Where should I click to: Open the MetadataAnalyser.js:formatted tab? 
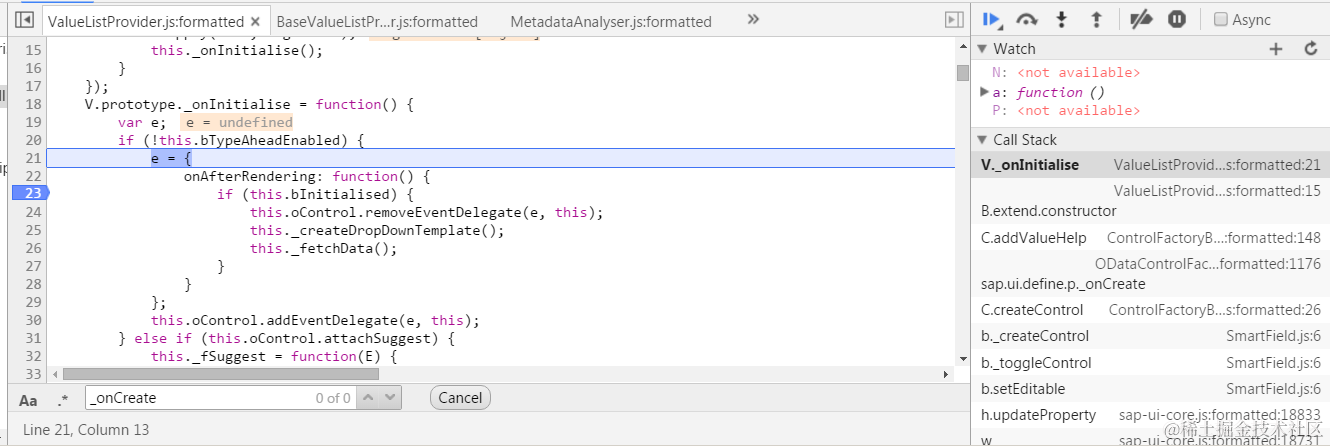[x=611, y=21]
